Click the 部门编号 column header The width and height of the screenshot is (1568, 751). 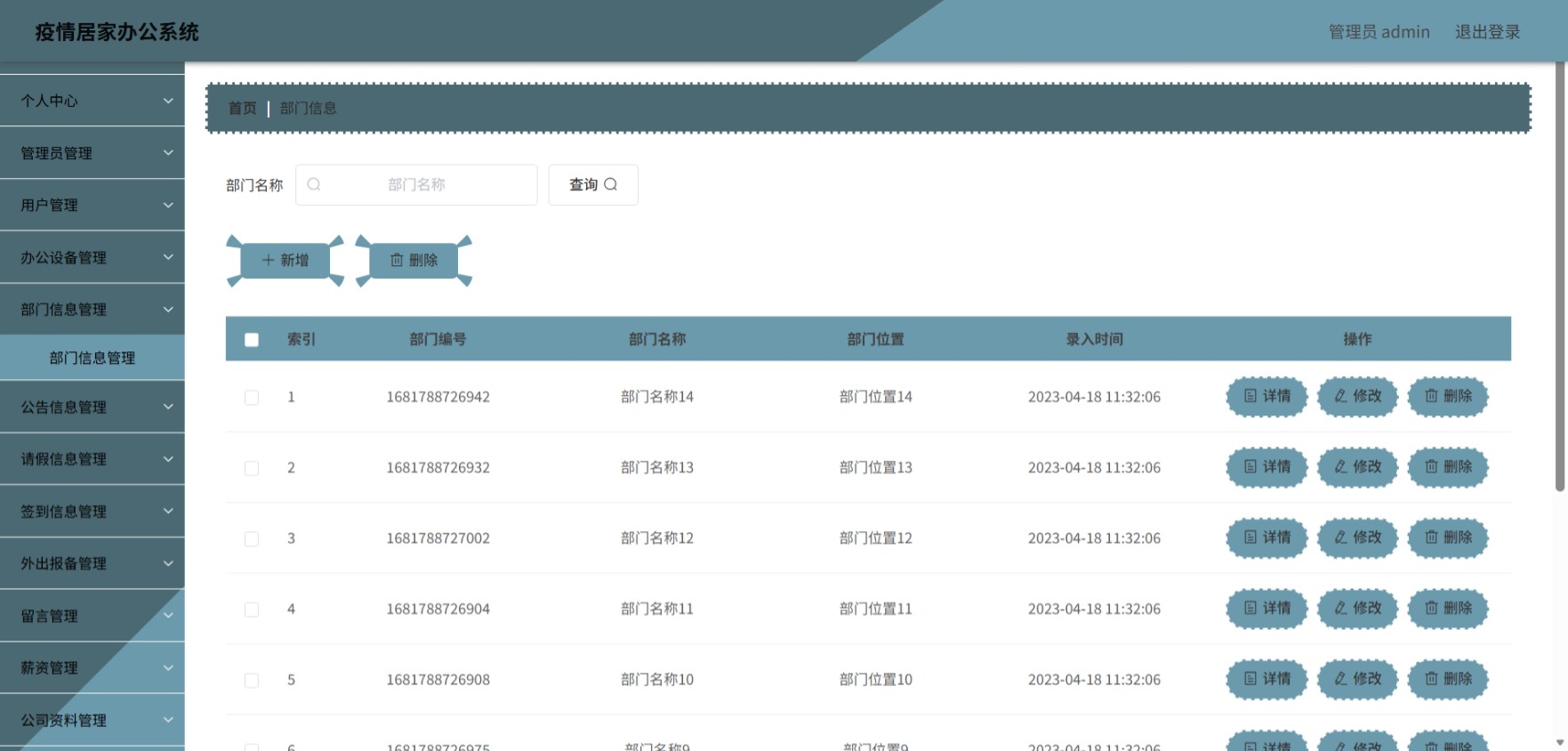[x=438, y=339]
